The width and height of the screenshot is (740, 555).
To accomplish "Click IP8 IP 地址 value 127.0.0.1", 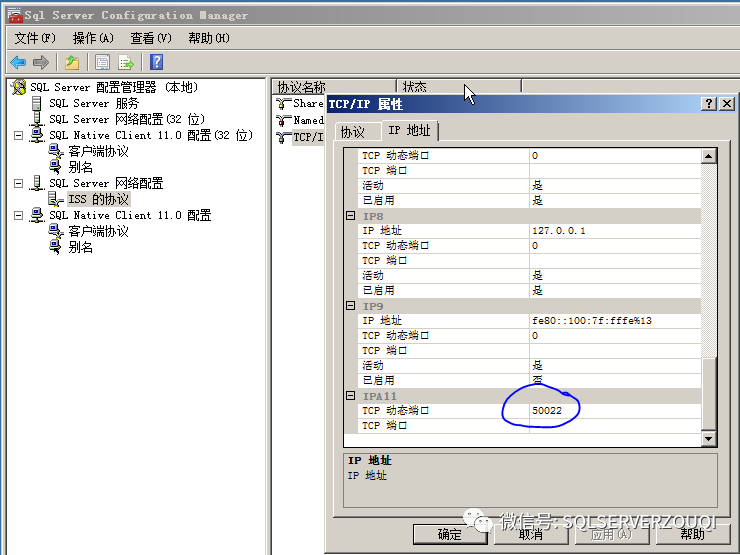I will pos(615,231).
